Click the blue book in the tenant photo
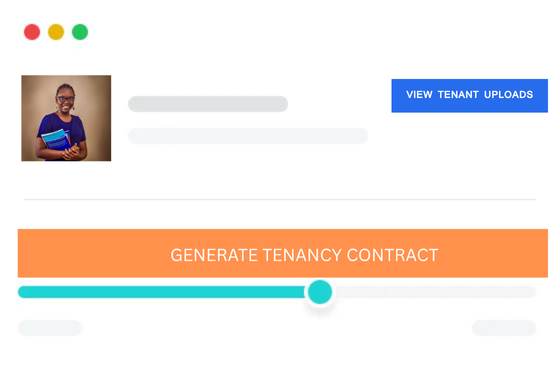 (56, 140)
